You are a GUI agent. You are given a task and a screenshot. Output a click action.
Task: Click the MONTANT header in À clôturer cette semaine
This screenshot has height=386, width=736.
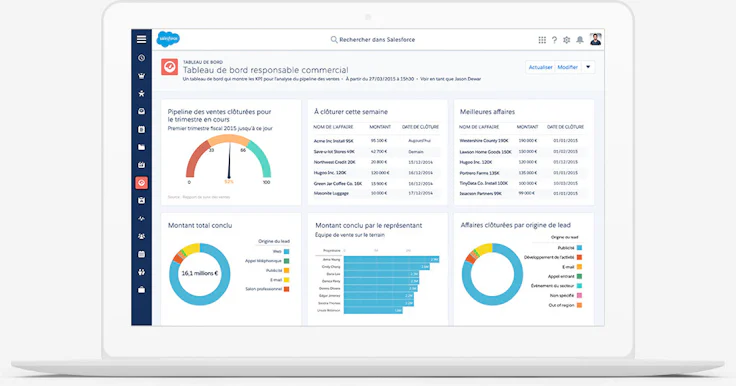click(380, 127)
